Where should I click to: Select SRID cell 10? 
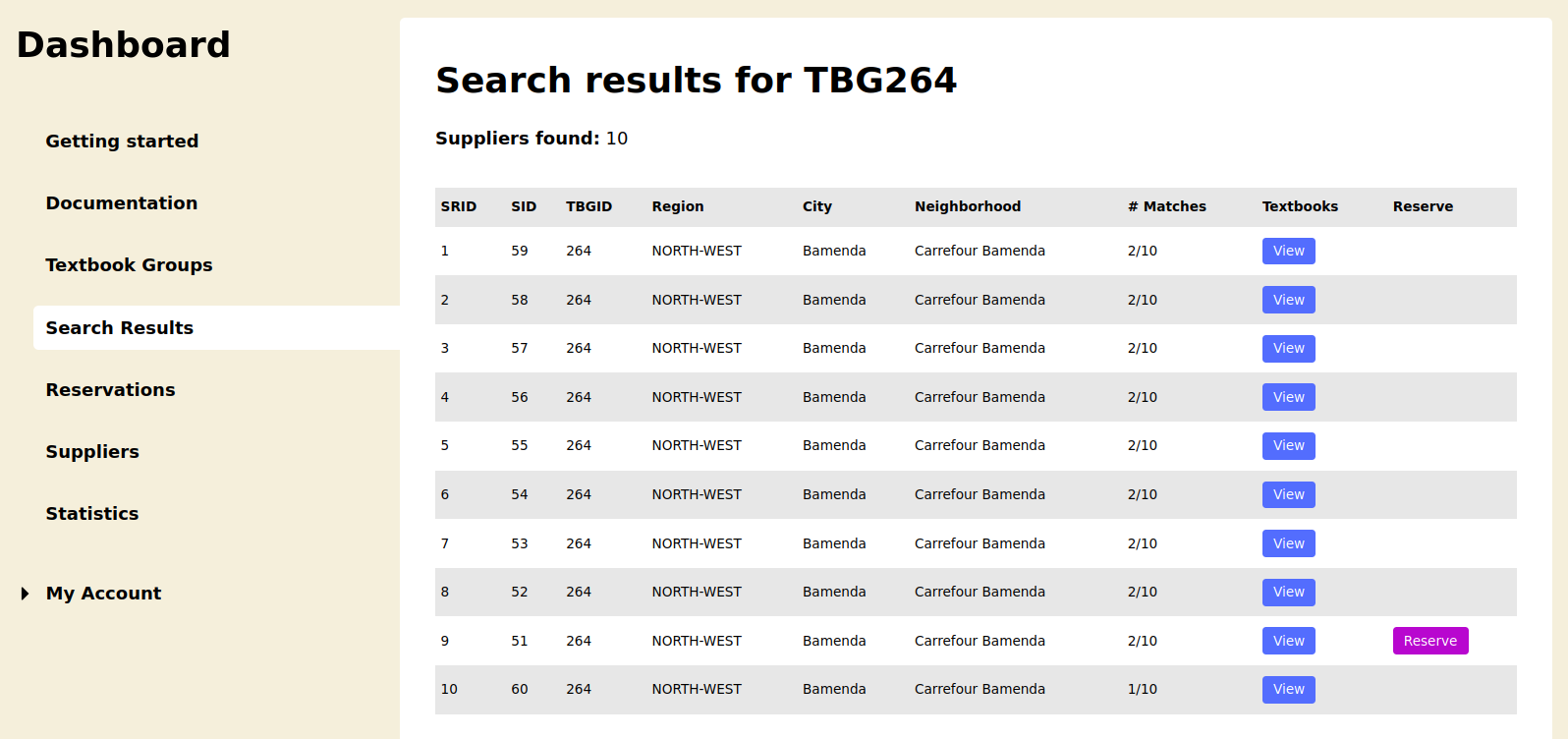(449, 690)
